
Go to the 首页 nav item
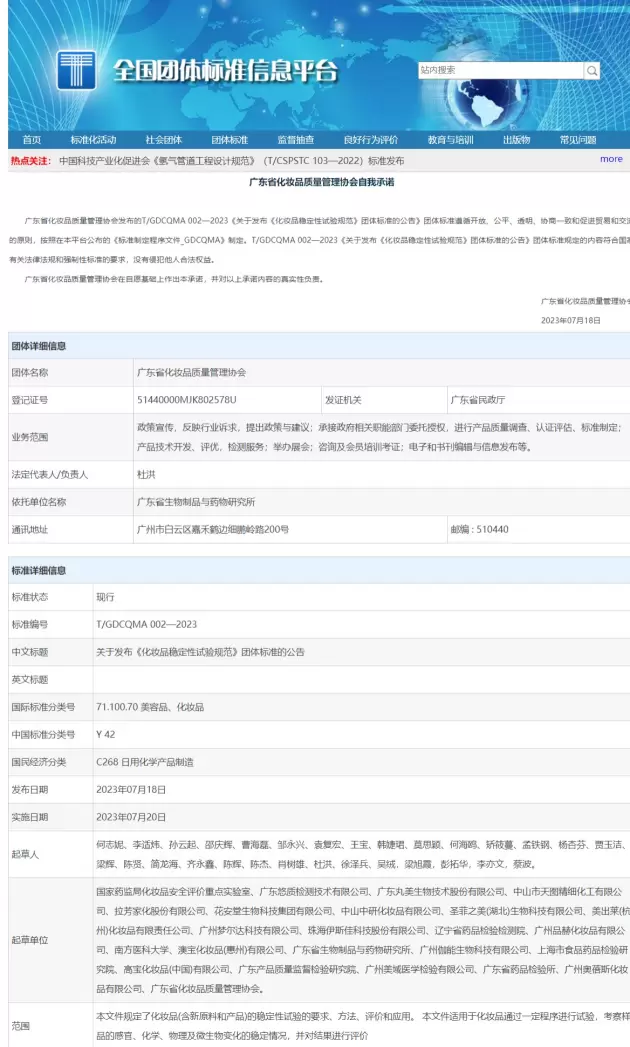[x=32, y=140]
